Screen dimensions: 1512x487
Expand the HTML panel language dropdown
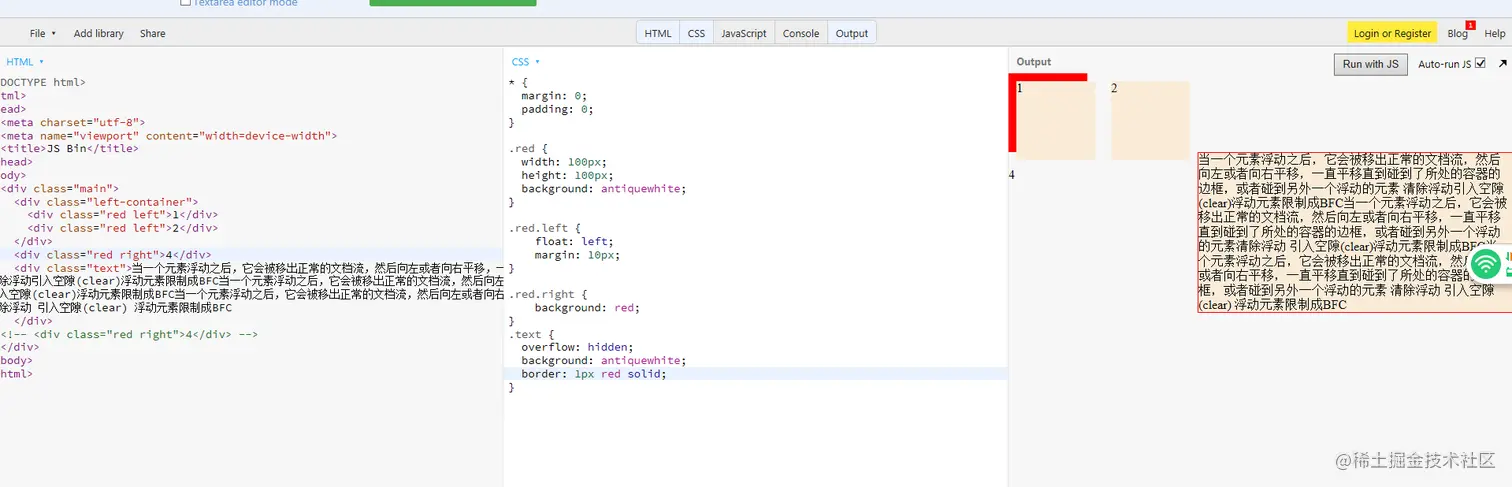(x=25, y=62)
